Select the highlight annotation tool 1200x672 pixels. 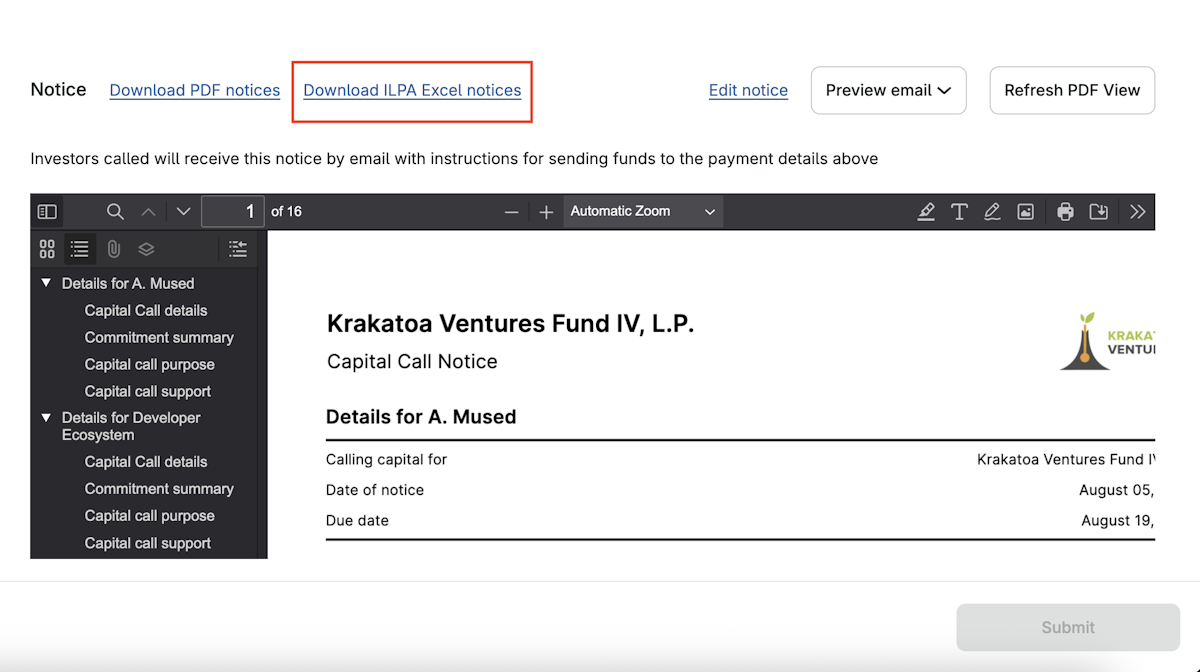(x=926, y=212)
